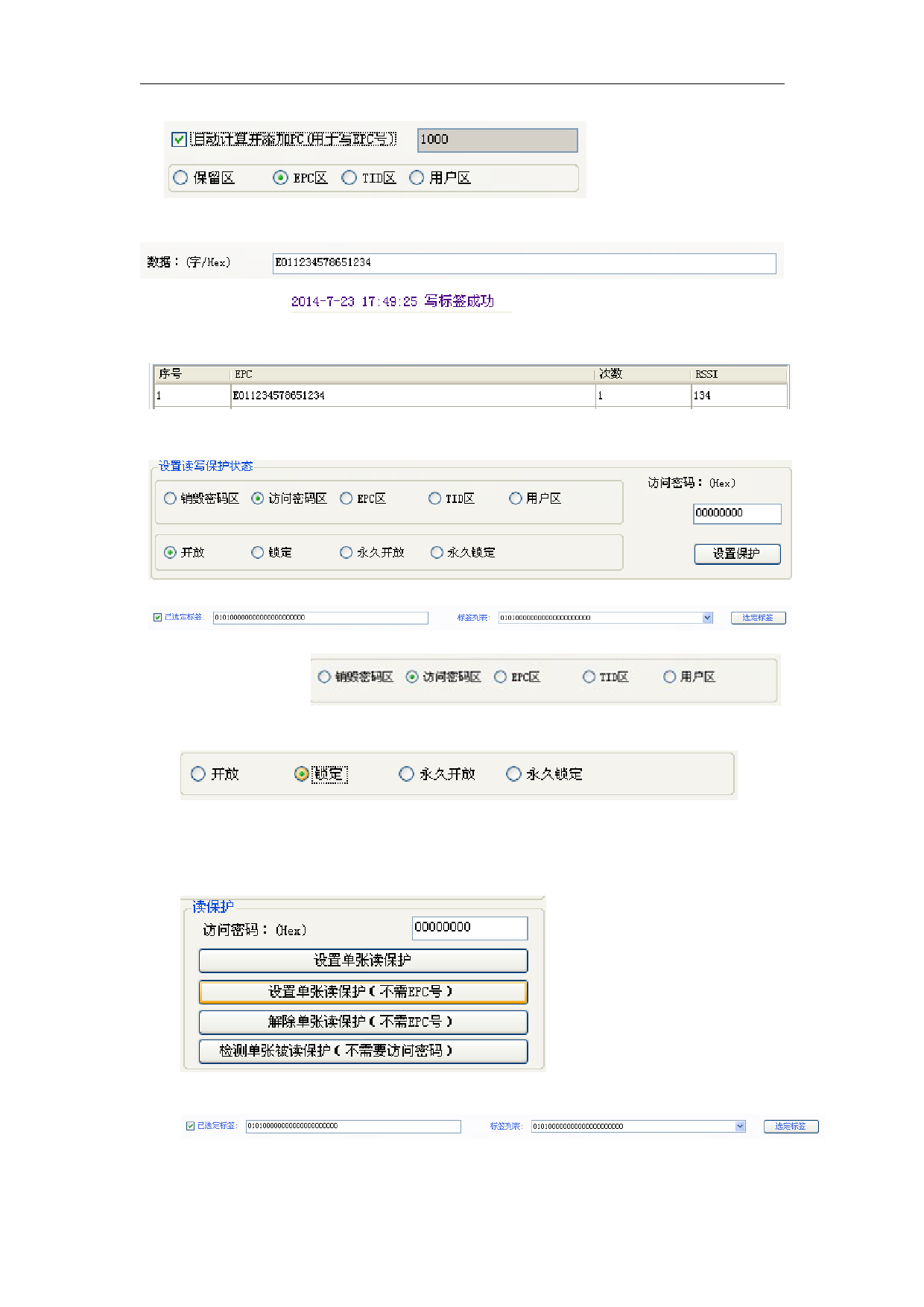Open 标签列表 dropdown below the 读保护 panel
This screenshot has width=924, height=1307.
point(740,1127)
